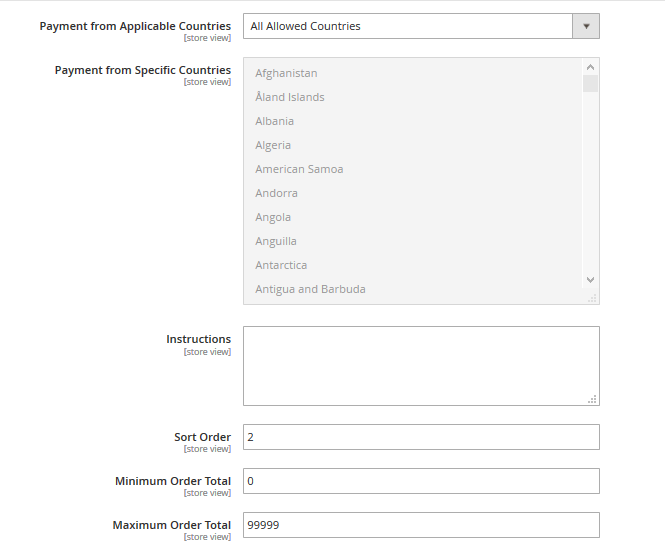The image size is (665, 559).
Task: Click the Sort Order input field
Action: (x=421, y=437)
